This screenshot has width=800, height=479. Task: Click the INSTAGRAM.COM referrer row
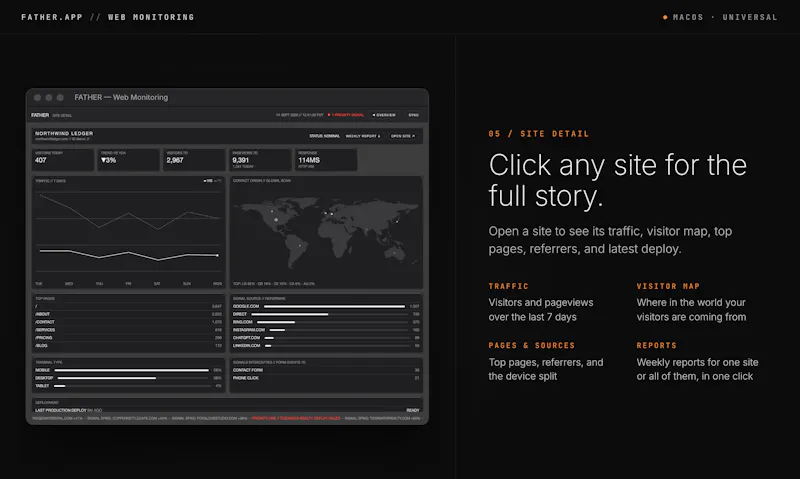click(x=326, y=330)
